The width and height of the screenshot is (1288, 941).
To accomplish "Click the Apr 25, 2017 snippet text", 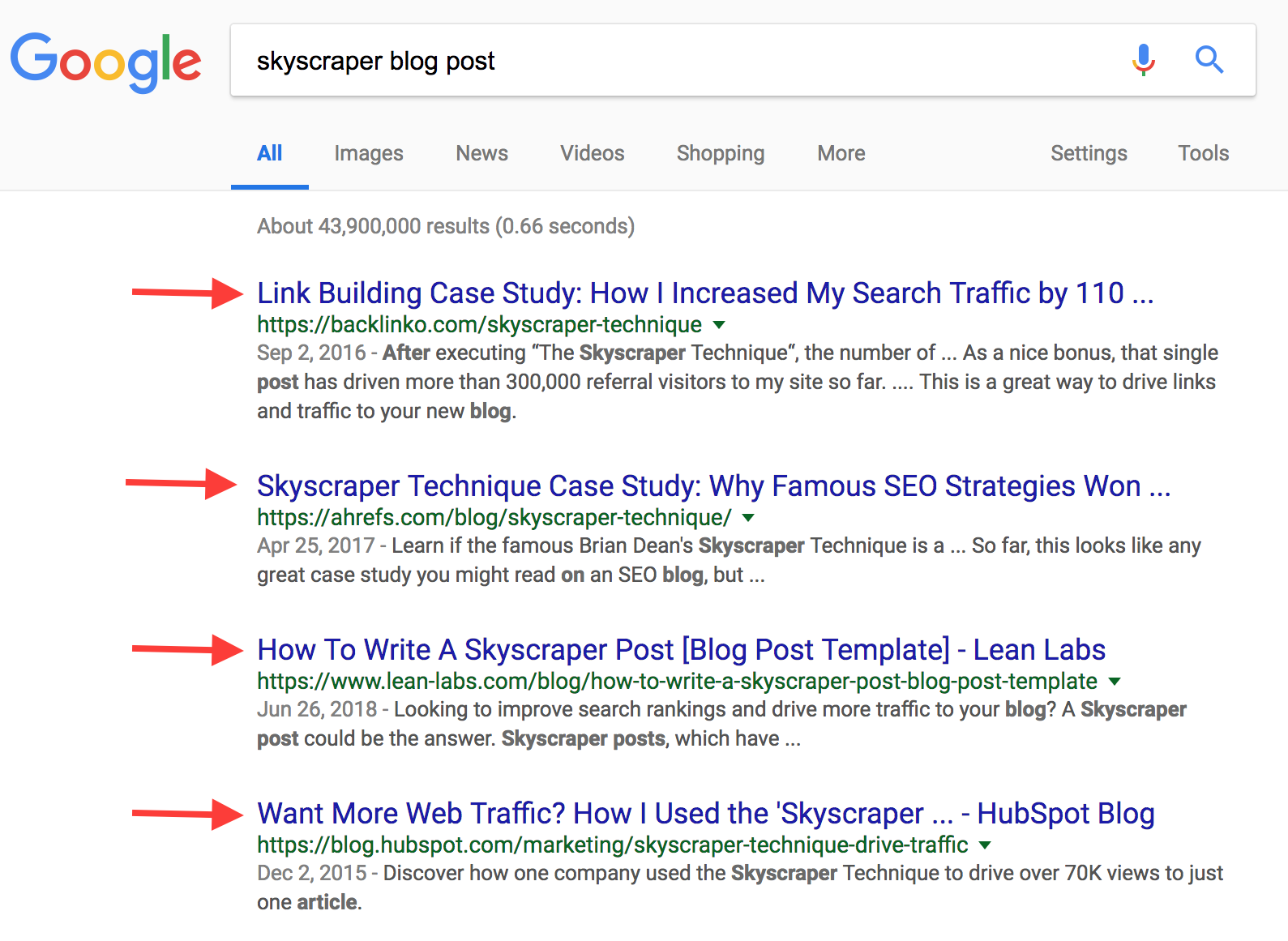I will [730, 560].
